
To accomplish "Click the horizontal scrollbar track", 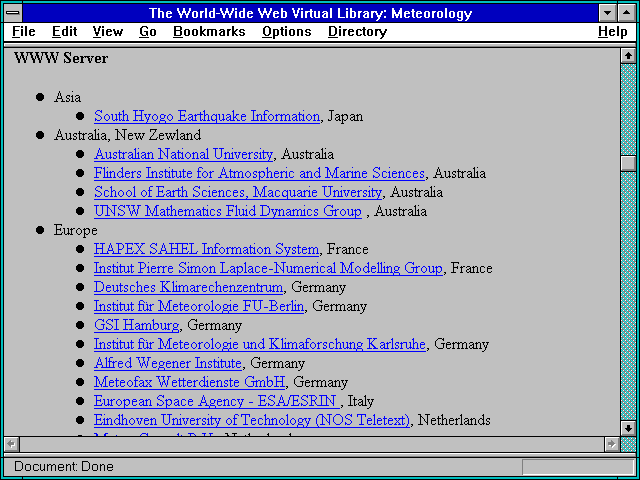I will click(x=311, y=444).
